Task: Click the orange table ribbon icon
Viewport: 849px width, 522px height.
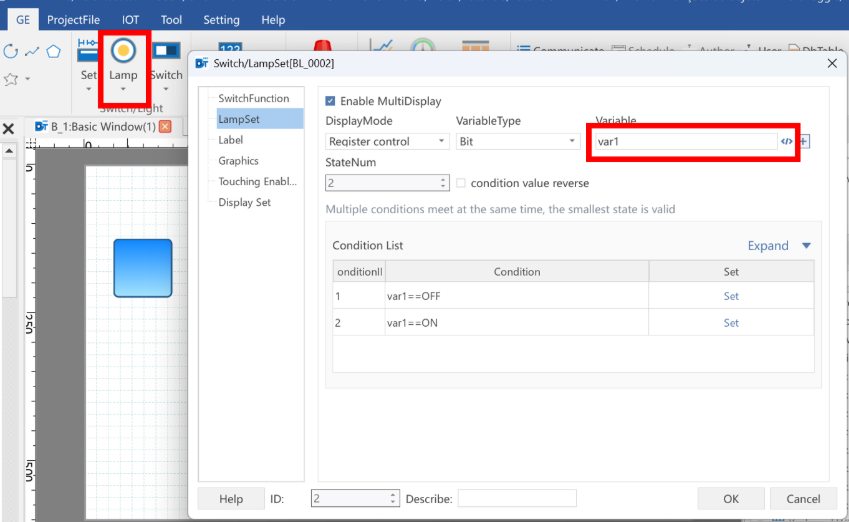Action: tap(475, 46)
